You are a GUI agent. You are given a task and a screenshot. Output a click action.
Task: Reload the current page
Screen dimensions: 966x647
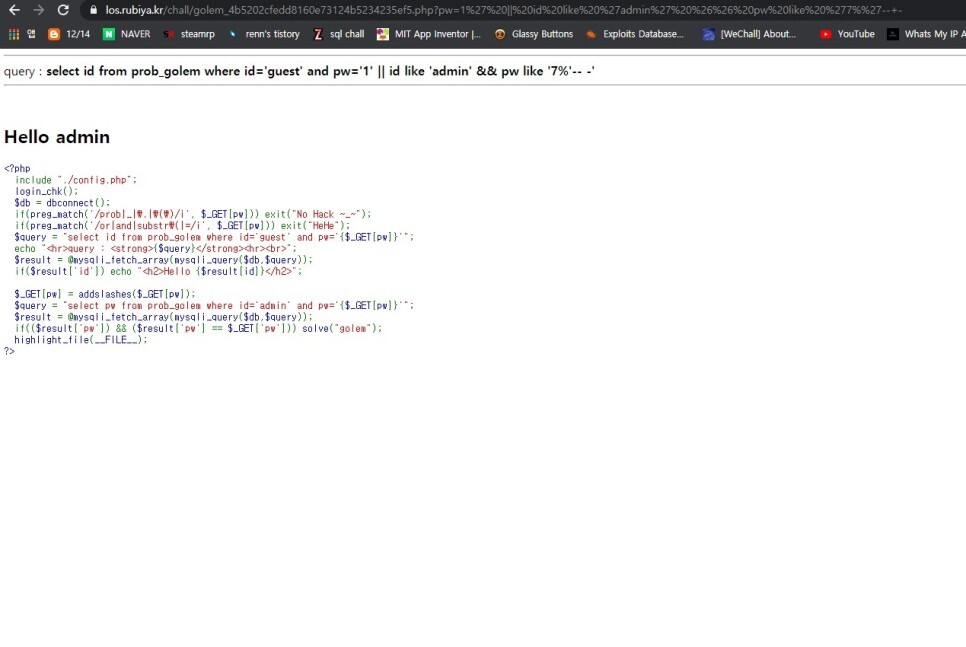(x=63, y=10)
